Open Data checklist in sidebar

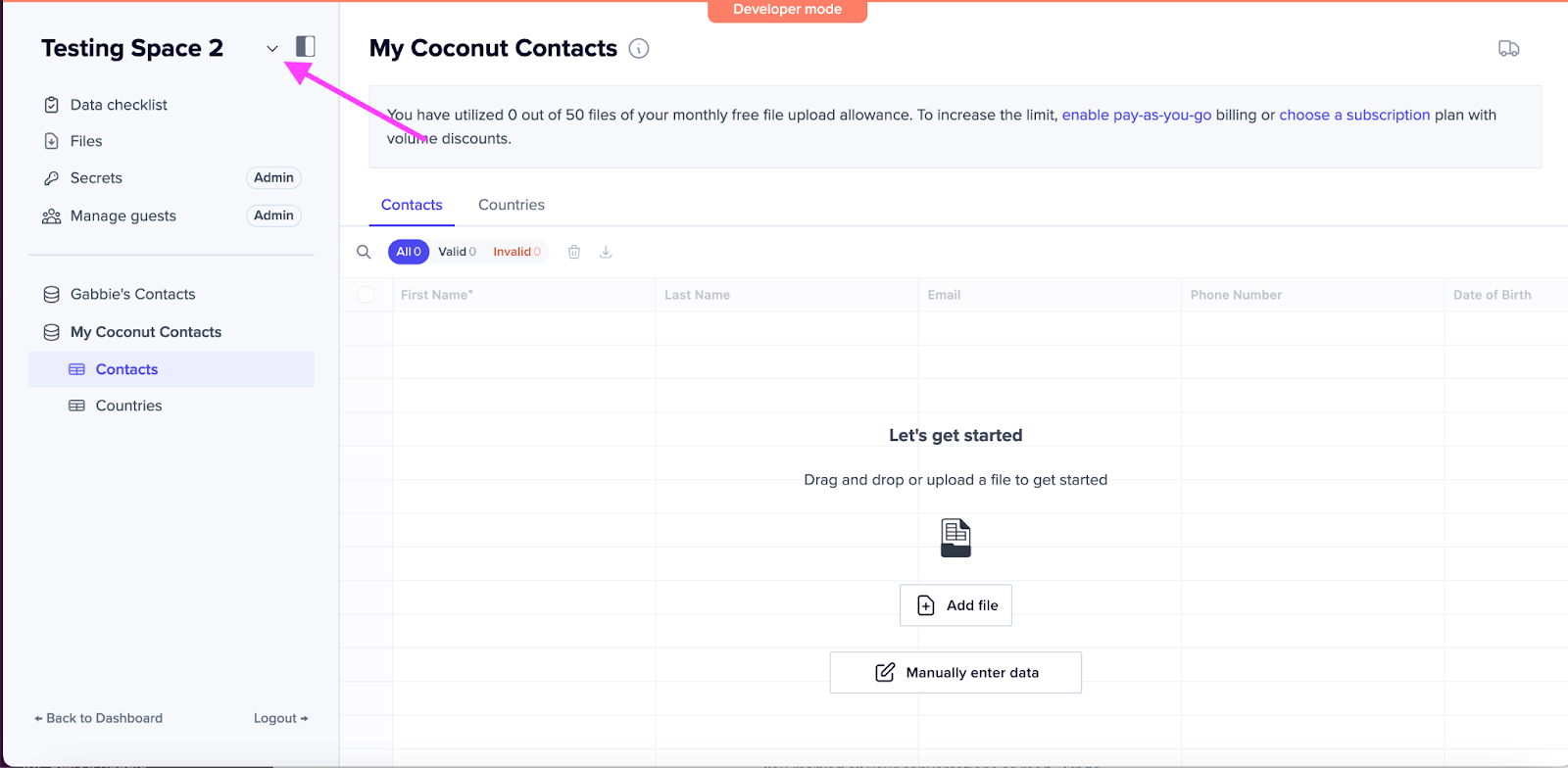click(119, 105)
